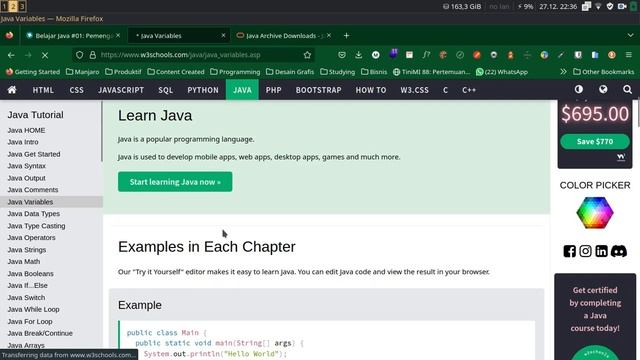Open the list all tabs chevron
This screenshot has height=360, width=640.
630,36
